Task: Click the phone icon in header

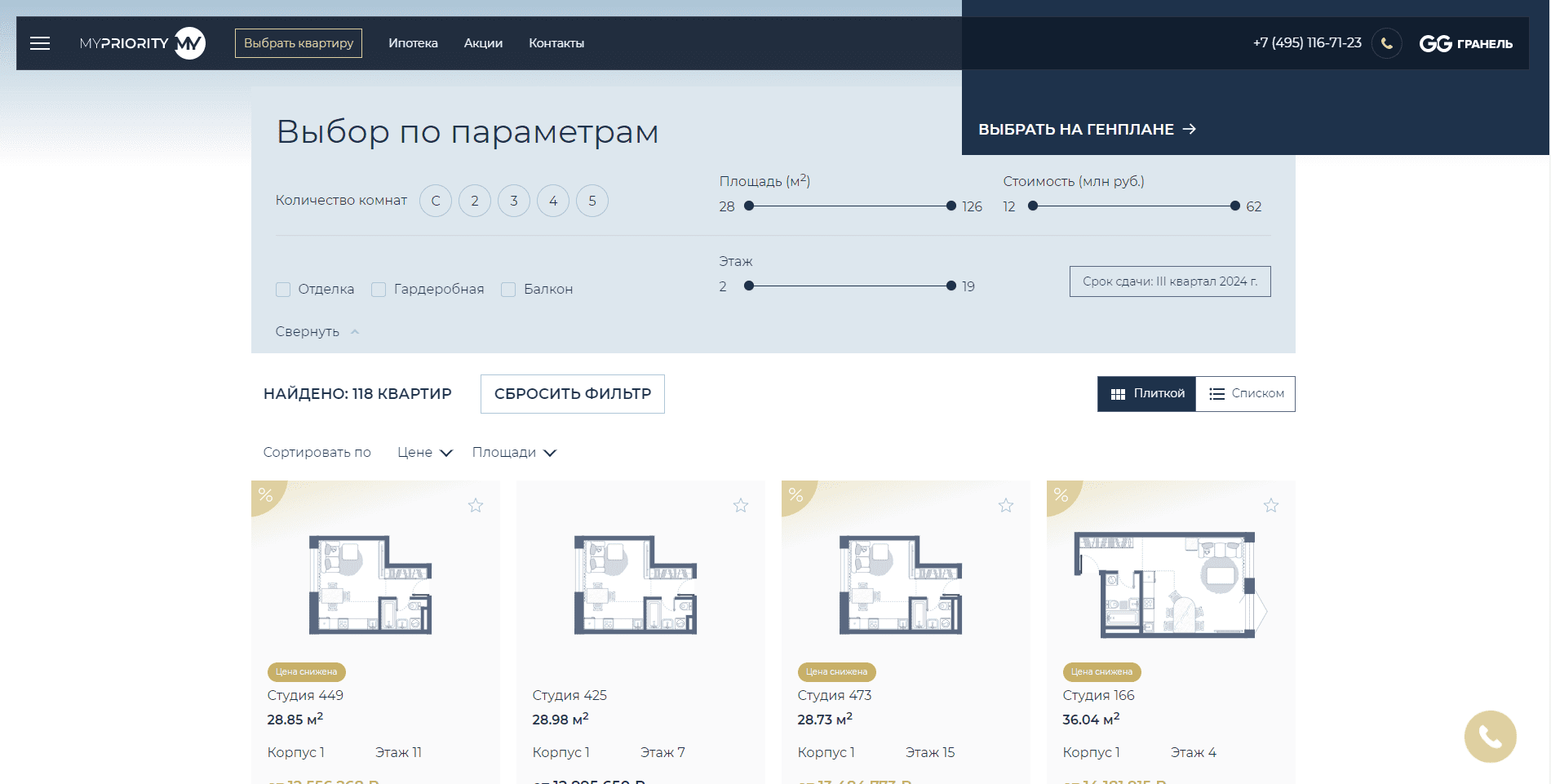Action: (1386, 43)
